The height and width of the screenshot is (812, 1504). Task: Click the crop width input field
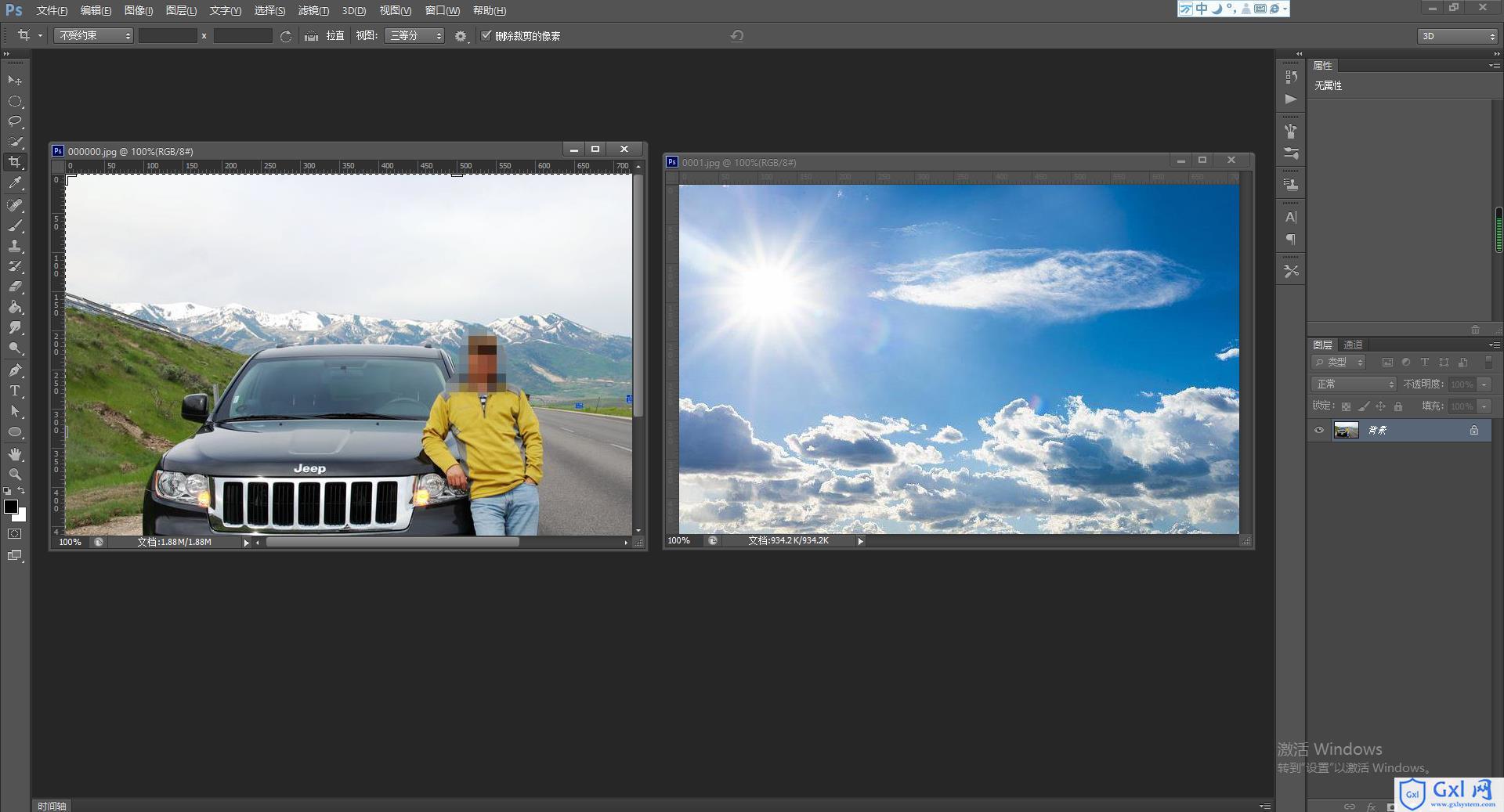pos(168,36)
